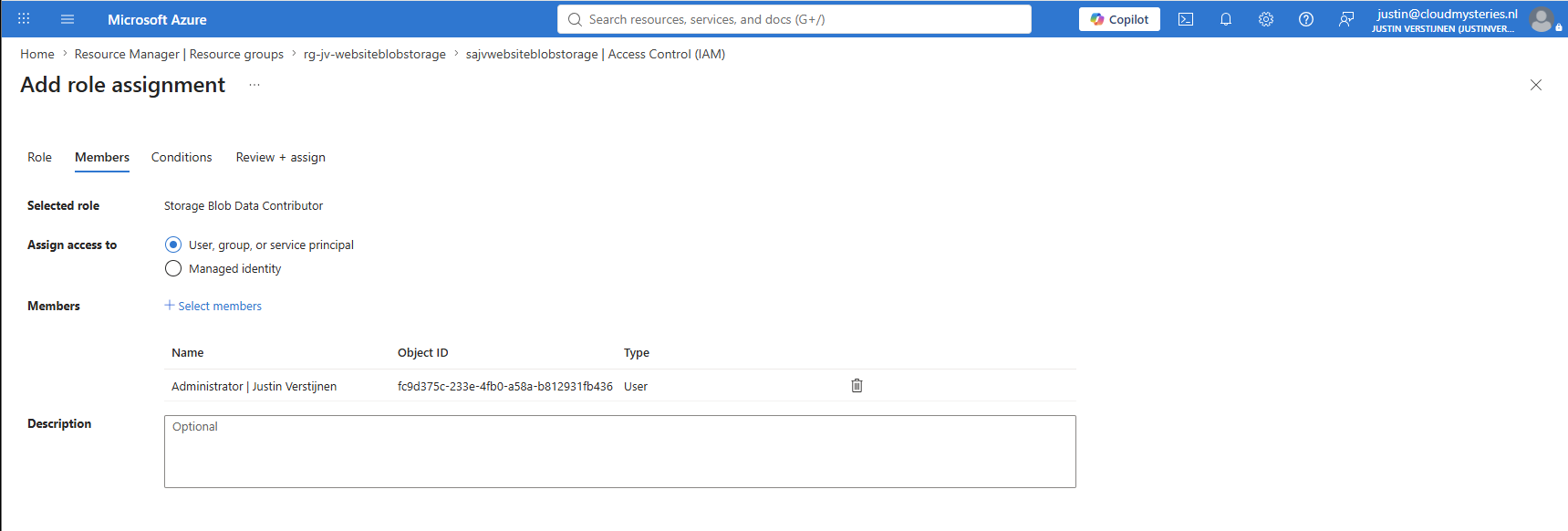Open the help question mark icon

click(1306, 19)
